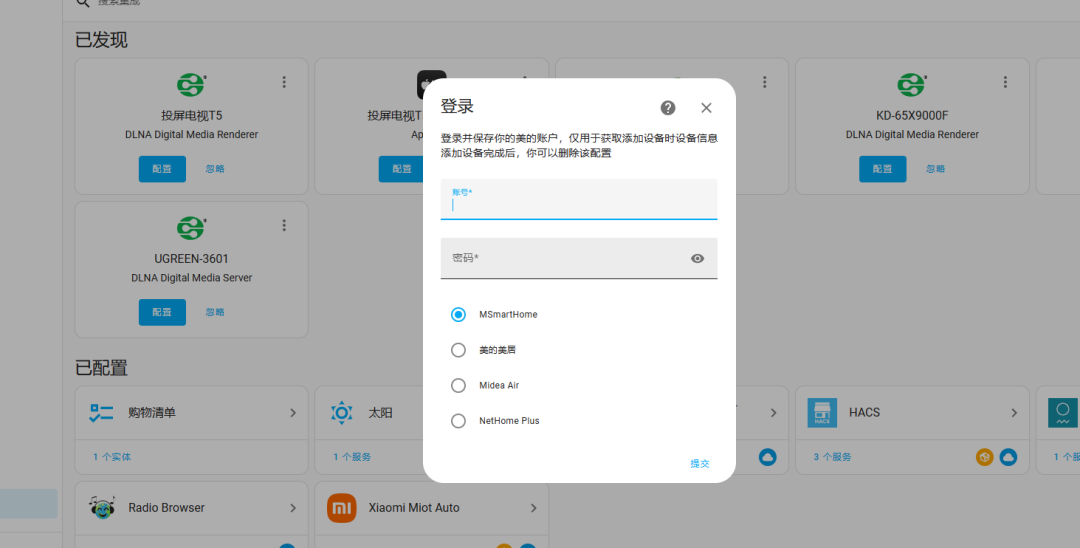The image size is (1080, 548).
Task: Expand the Xiaomi Miot Auto chevron
Action: point(533,508)
